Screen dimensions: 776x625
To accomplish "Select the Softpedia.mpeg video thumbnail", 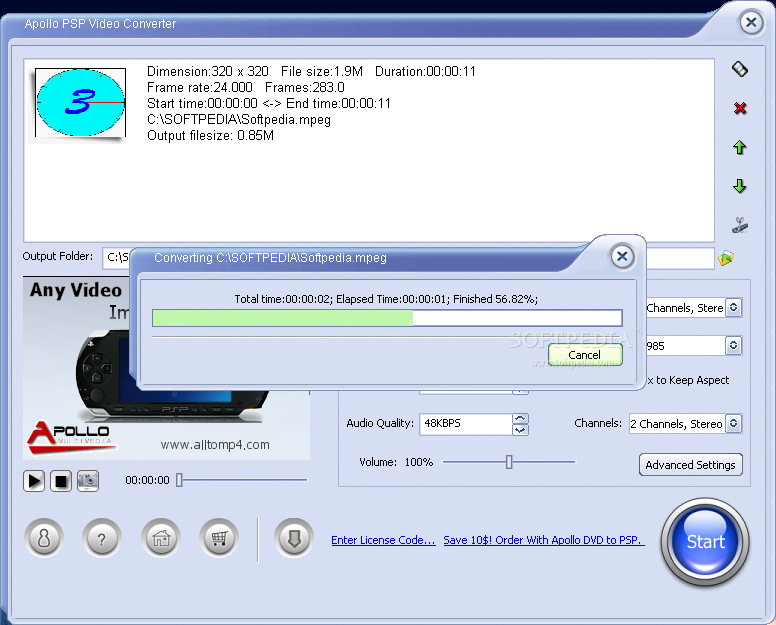I will (x=80, y=103).
